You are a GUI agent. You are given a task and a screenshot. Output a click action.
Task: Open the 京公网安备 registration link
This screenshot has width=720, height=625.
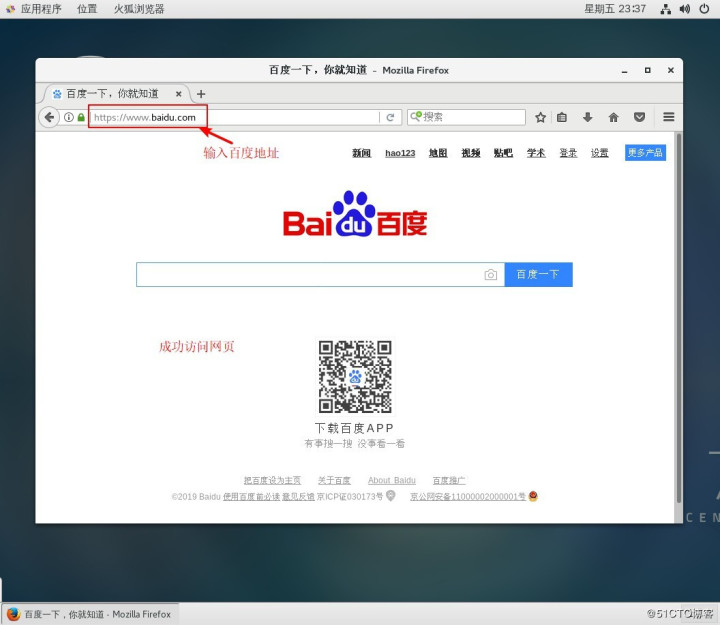point(468,496)
